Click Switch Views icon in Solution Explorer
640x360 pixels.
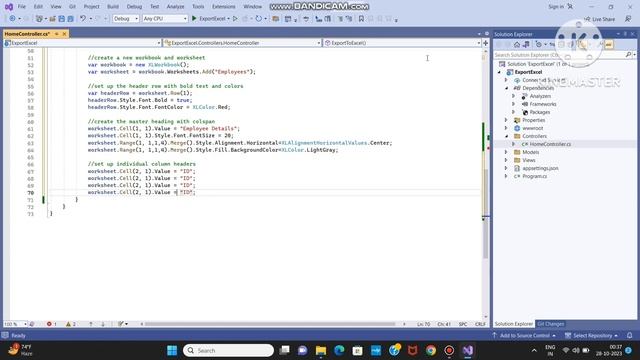click(x=526, y=44)
